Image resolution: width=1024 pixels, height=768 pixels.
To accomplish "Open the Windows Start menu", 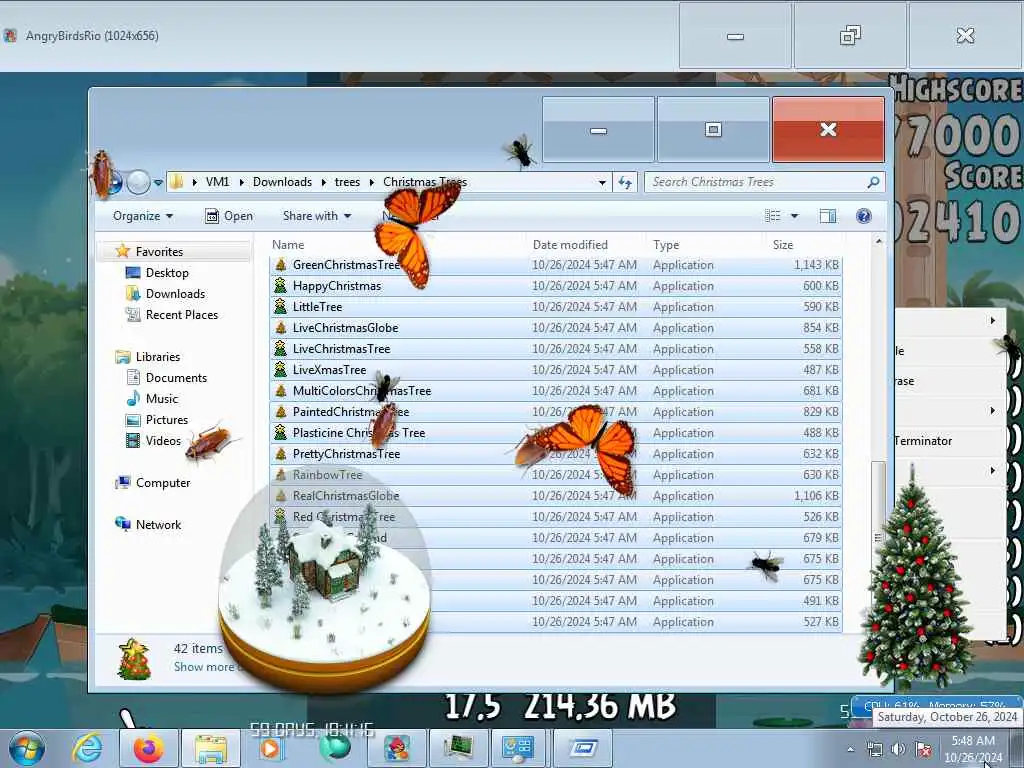I will click(x=26, y=748).
